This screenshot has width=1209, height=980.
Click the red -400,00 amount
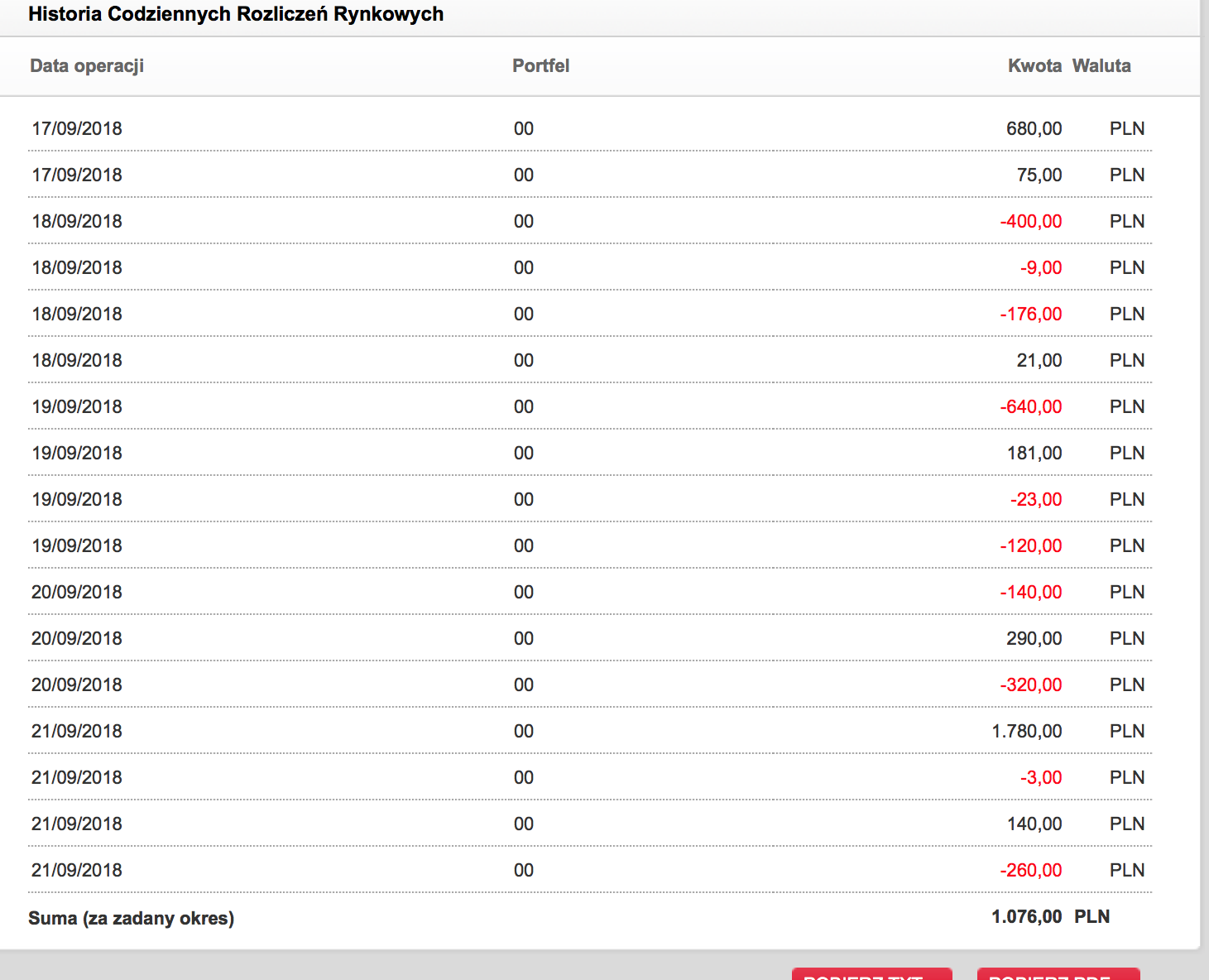(1030, 222)
